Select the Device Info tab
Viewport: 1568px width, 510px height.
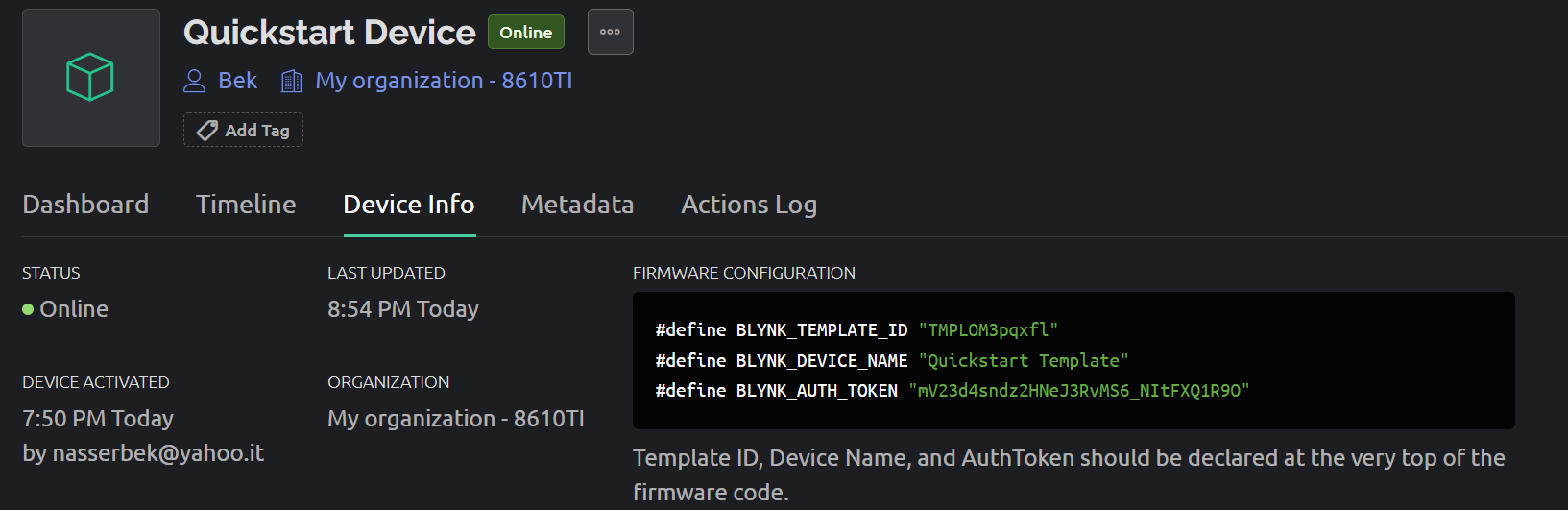tap(409, 205)
